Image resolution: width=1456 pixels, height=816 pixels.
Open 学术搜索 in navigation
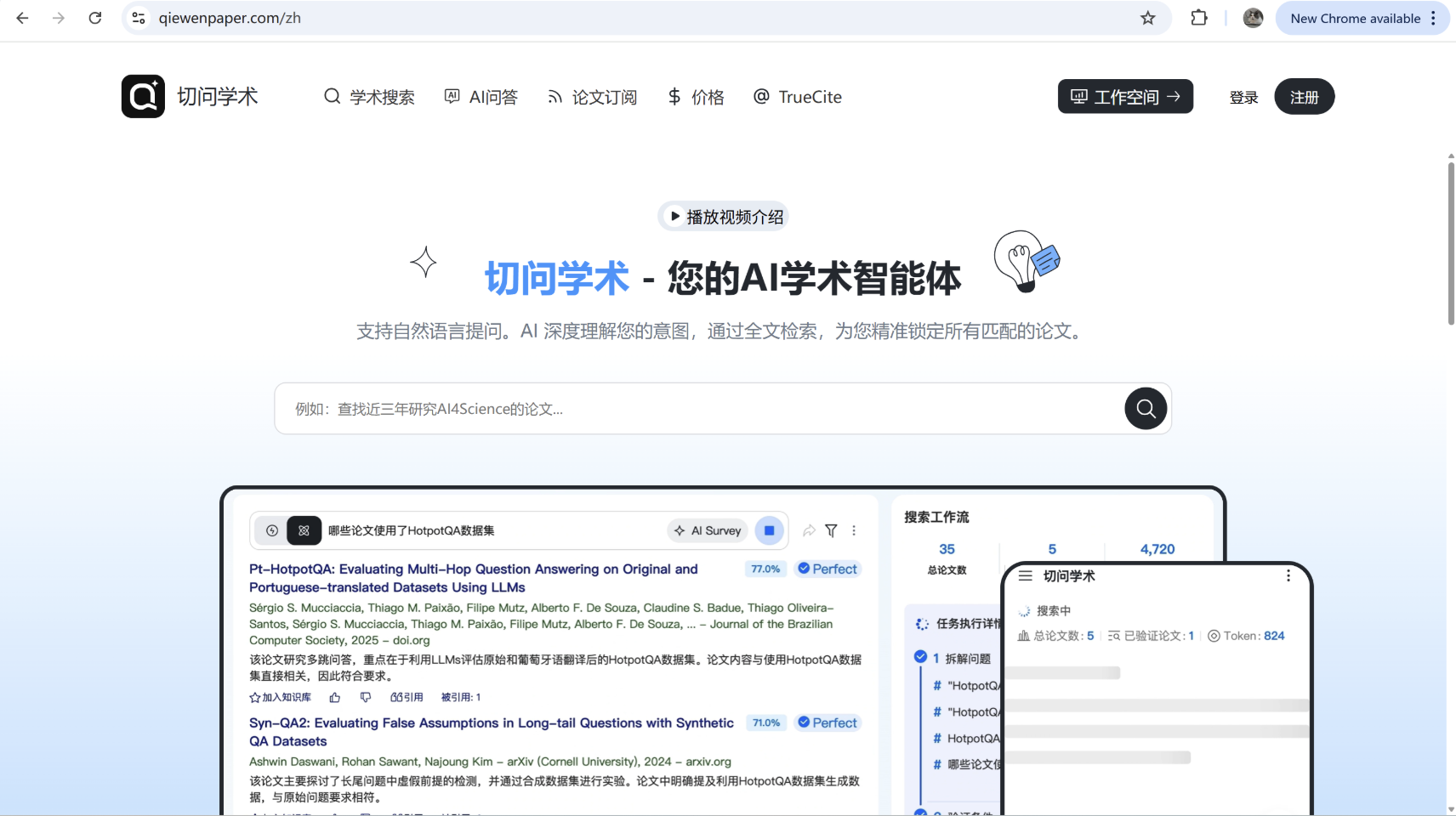click(369, 97)
